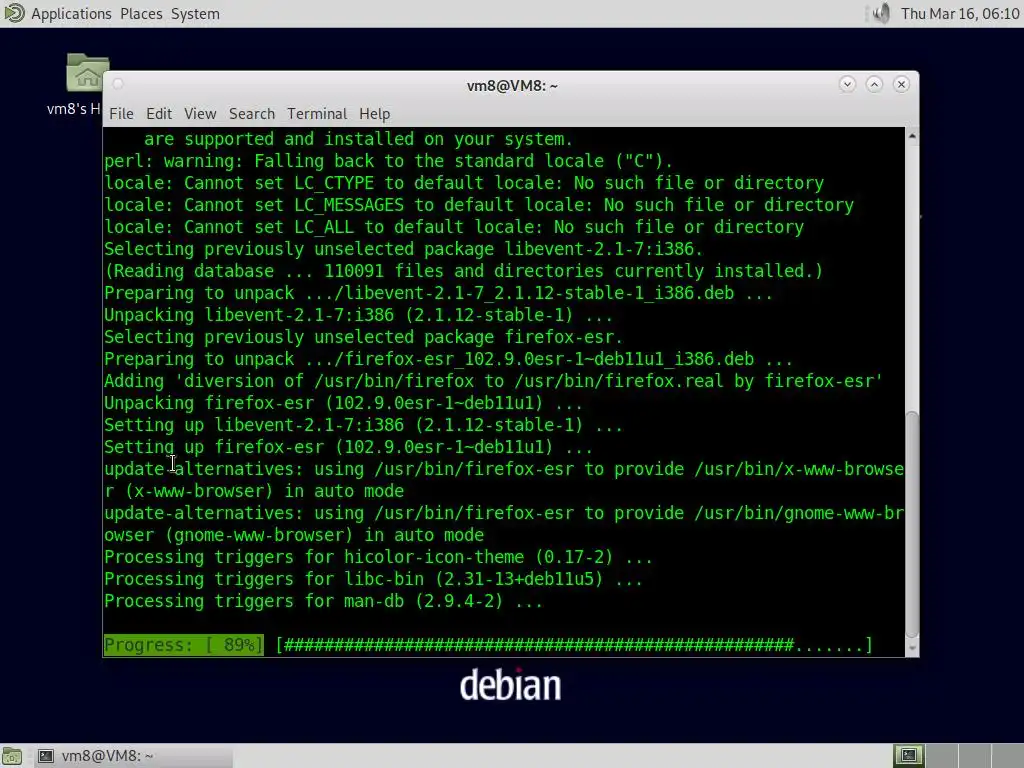Click the terminal title text vm8@VM8: ~
Screen dimensions: 1024x768
(x=512, y=86)
